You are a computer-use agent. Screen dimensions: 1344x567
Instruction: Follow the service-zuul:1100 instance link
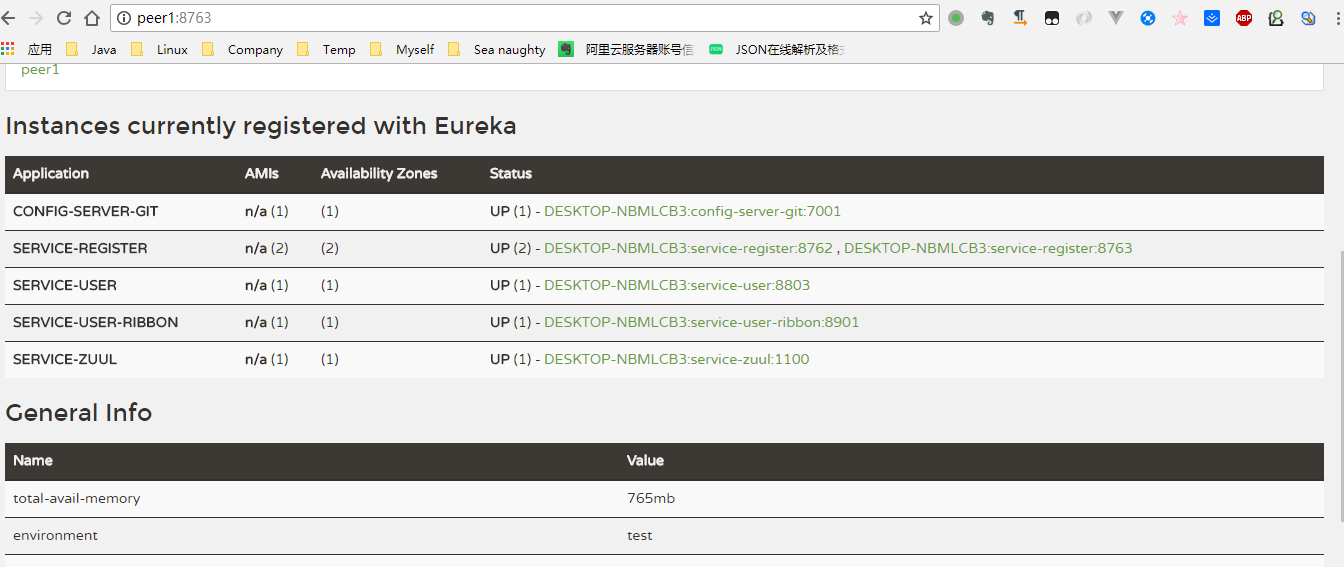(x=676, y=359)
